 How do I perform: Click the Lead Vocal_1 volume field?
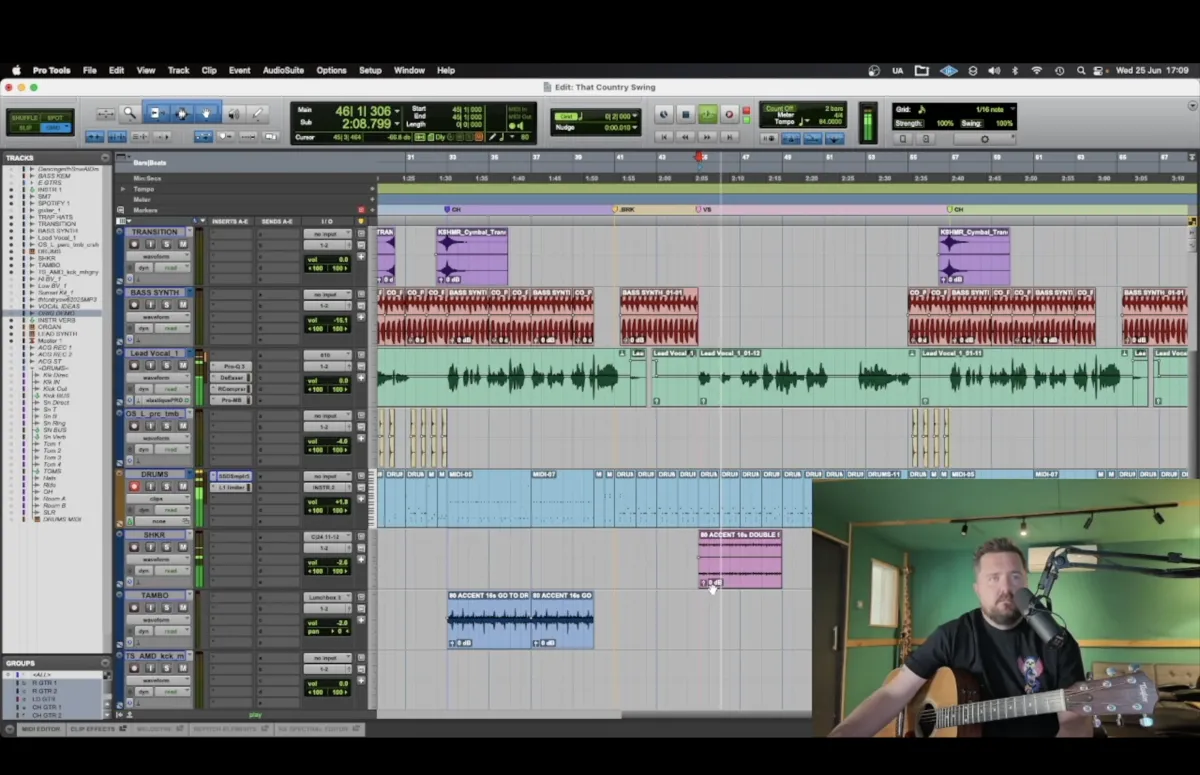[x=327, y=381]
